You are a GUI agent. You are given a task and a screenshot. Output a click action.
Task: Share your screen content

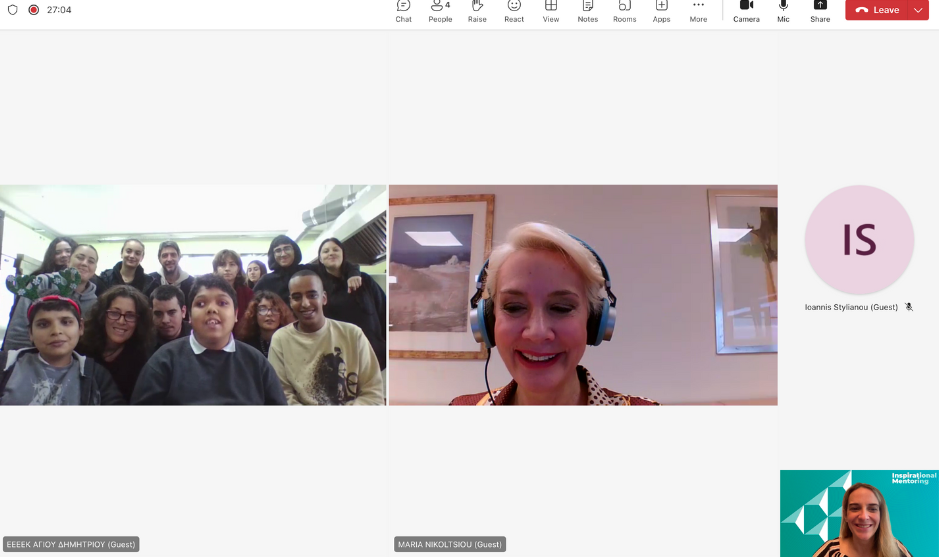[x=820, y=11]
